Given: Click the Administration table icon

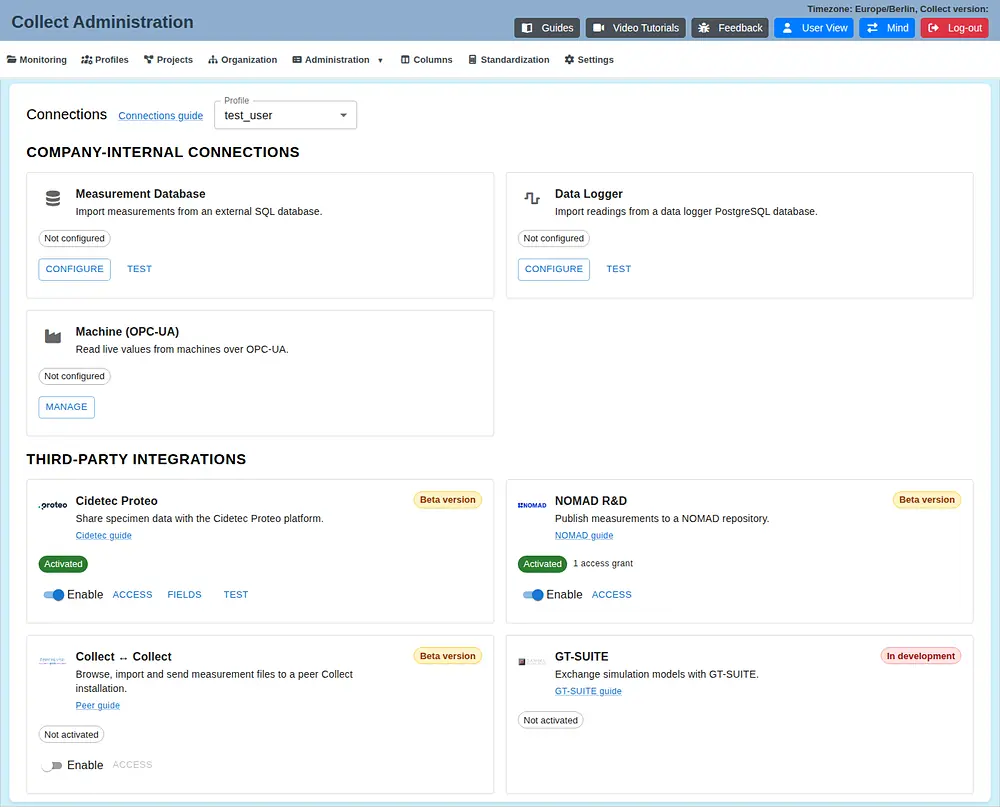Looking at the screenshot, I should click(x=297, y=59).
